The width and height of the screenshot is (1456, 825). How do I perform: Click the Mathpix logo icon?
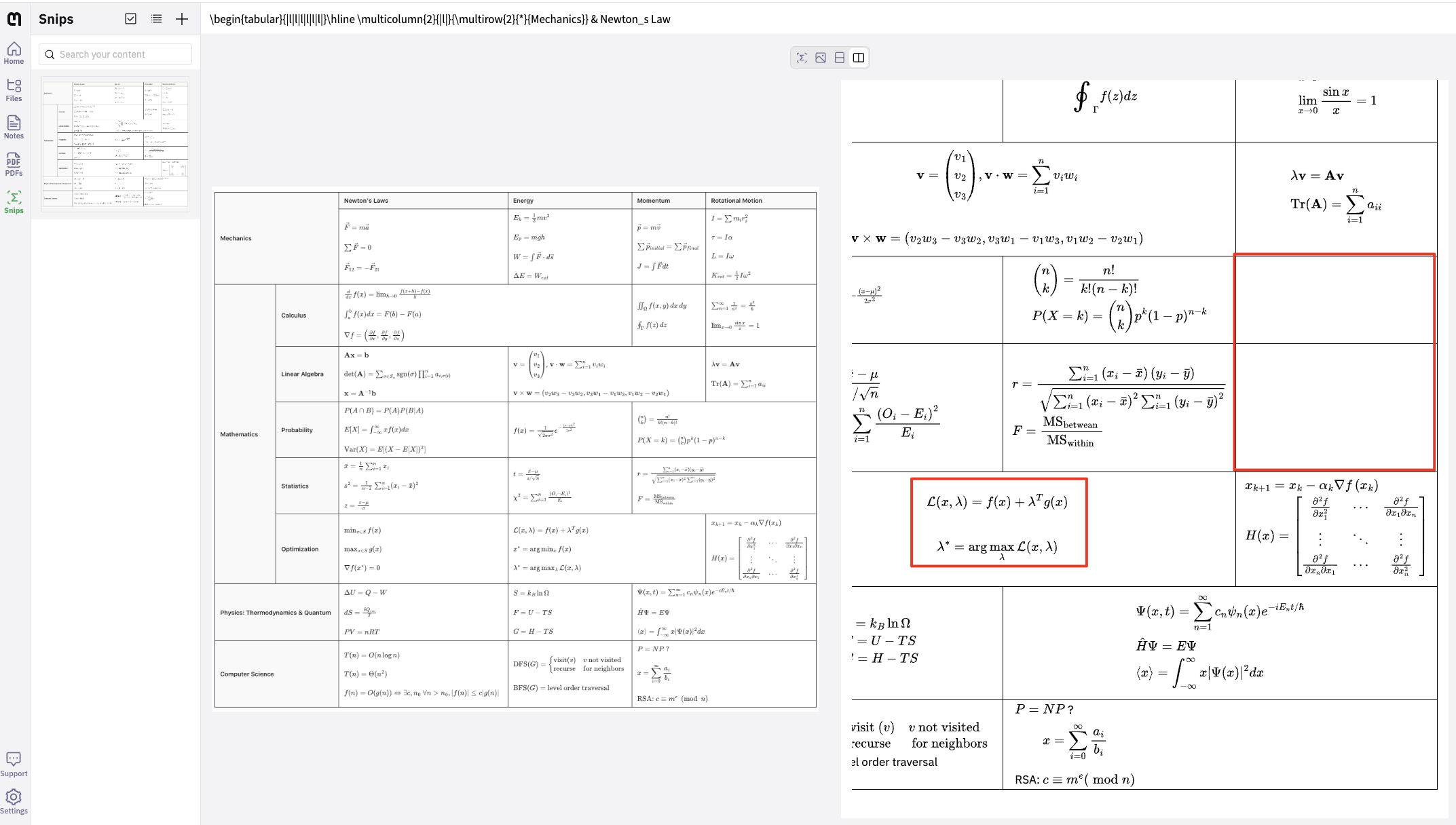coord(14,19)
